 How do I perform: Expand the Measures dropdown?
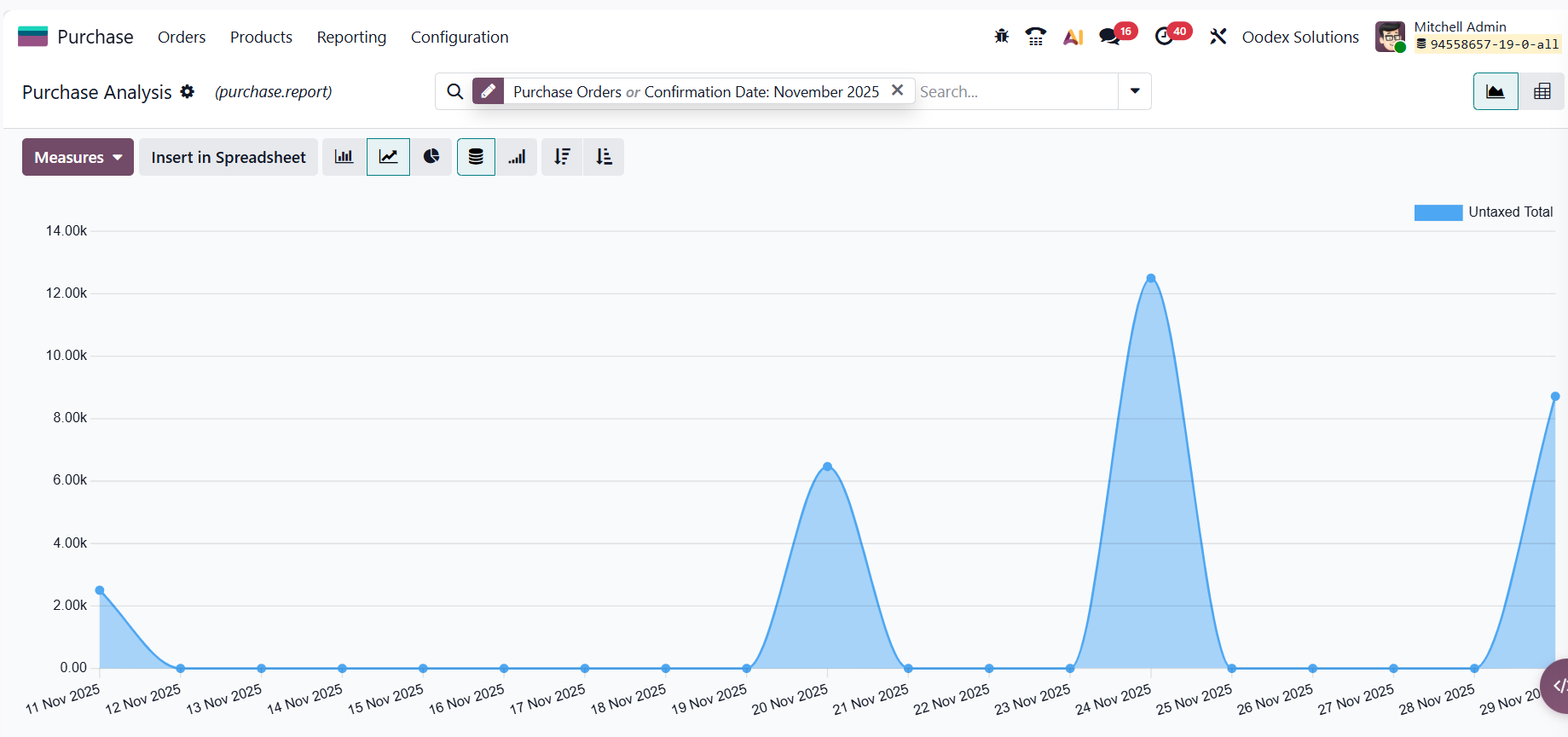pyautogui.click(x=78, y=157)
